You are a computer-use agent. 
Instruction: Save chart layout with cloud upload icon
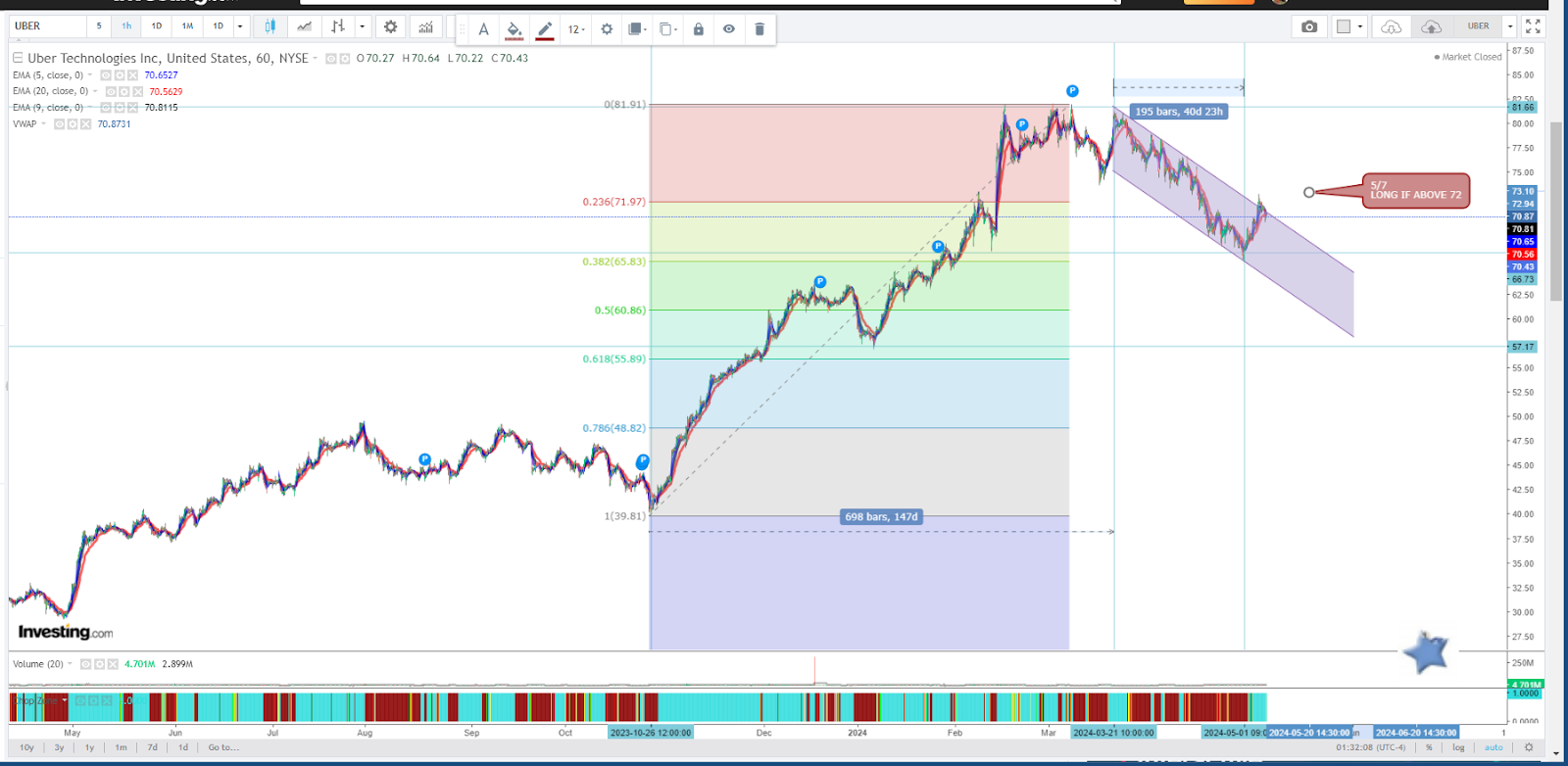click(1432, 26)
